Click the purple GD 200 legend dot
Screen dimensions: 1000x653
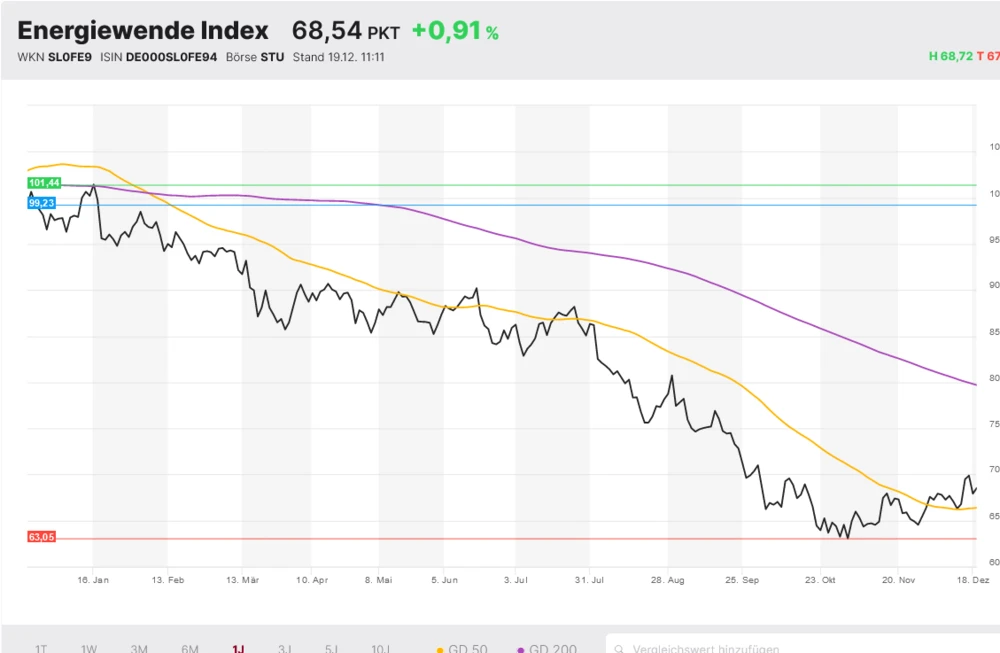pyautogui.click(x=519, y=648)
